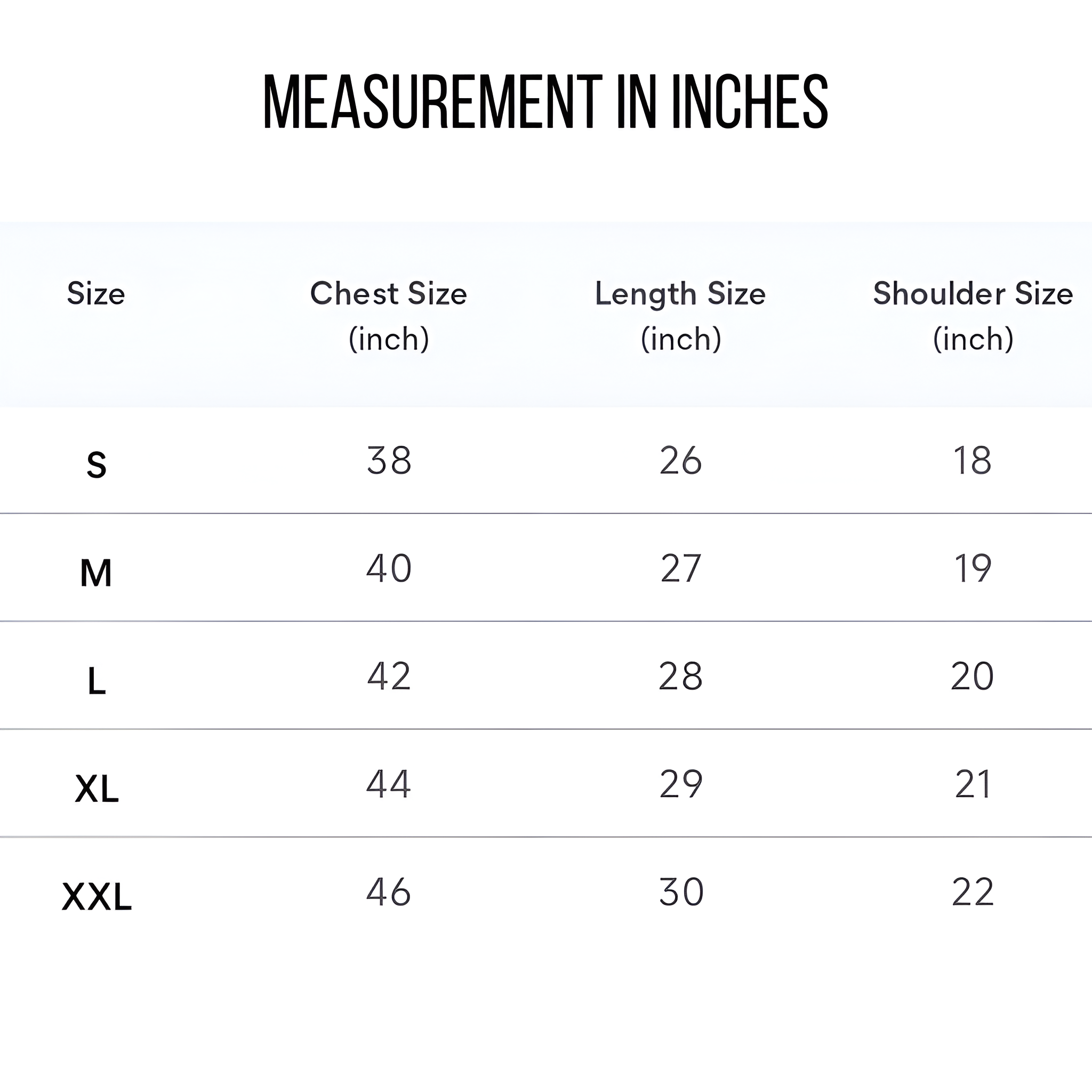Click the L size row label
The width and height of the screenshot is (1092, 1092).
(97, 680)
